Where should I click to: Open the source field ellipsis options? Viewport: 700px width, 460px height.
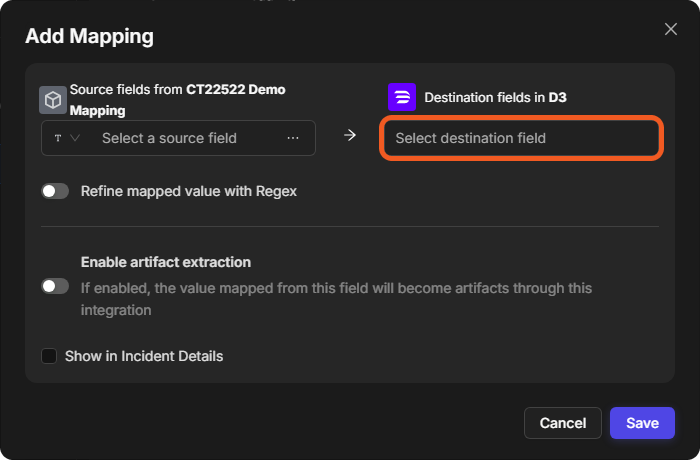point(293,138)
